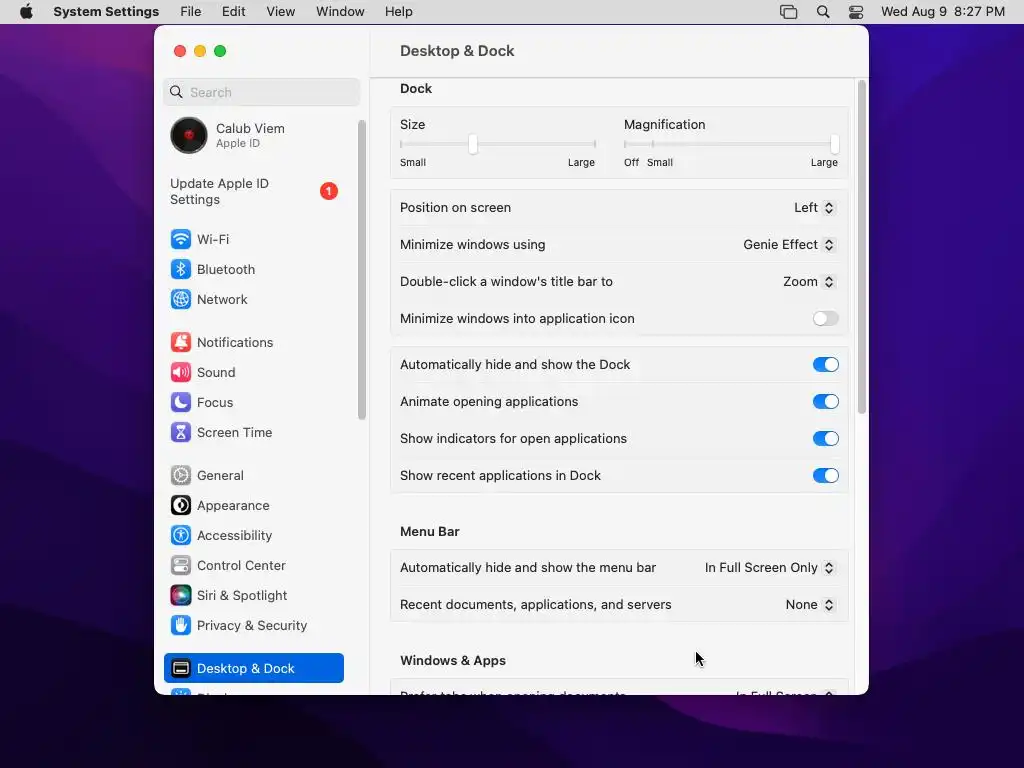Click the Notifications bell icon
Viewport: 1024px width, 768px height.
[181, 342]
